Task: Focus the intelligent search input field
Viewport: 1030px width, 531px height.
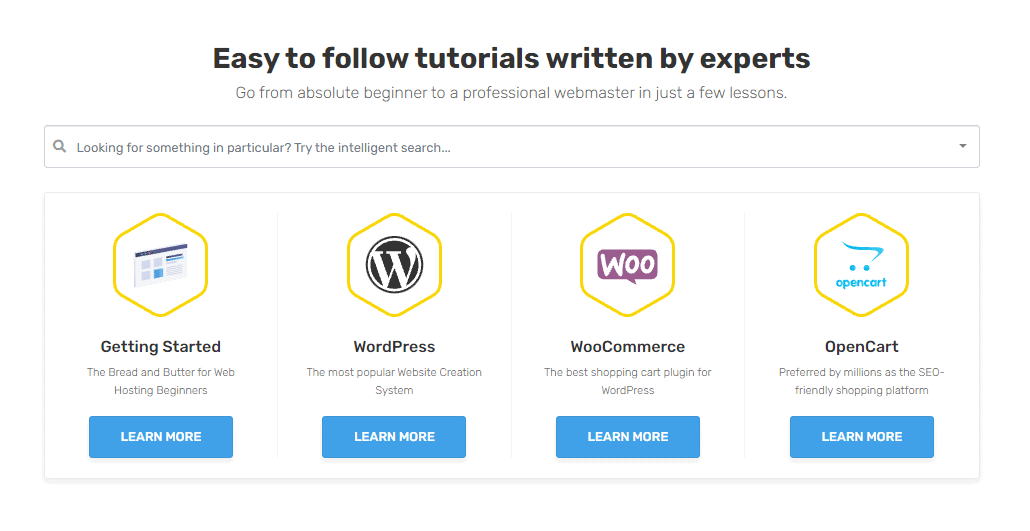Action: [500, 147]
